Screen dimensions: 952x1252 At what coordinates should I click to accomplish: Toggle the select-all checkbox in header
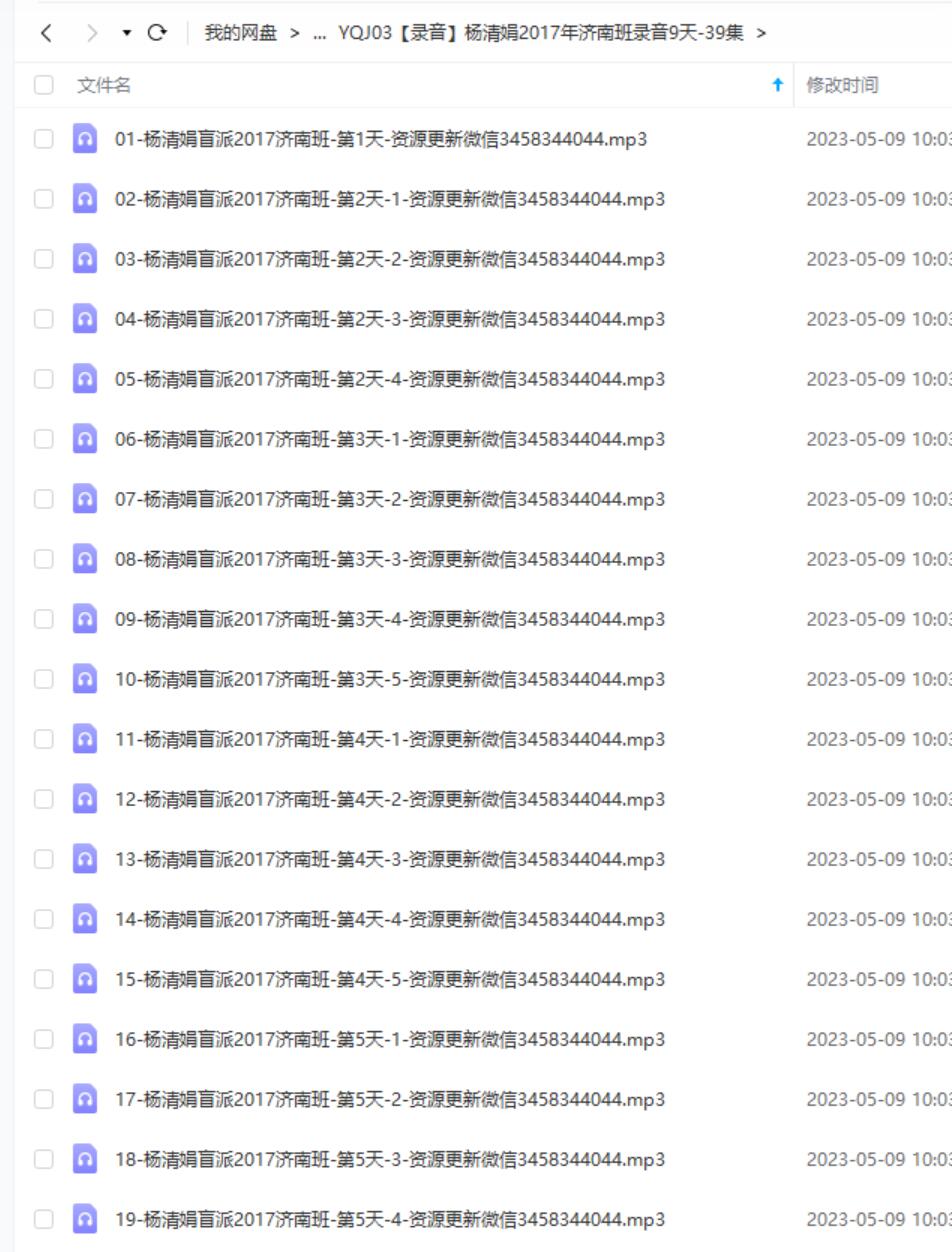[x=44, y=86]
